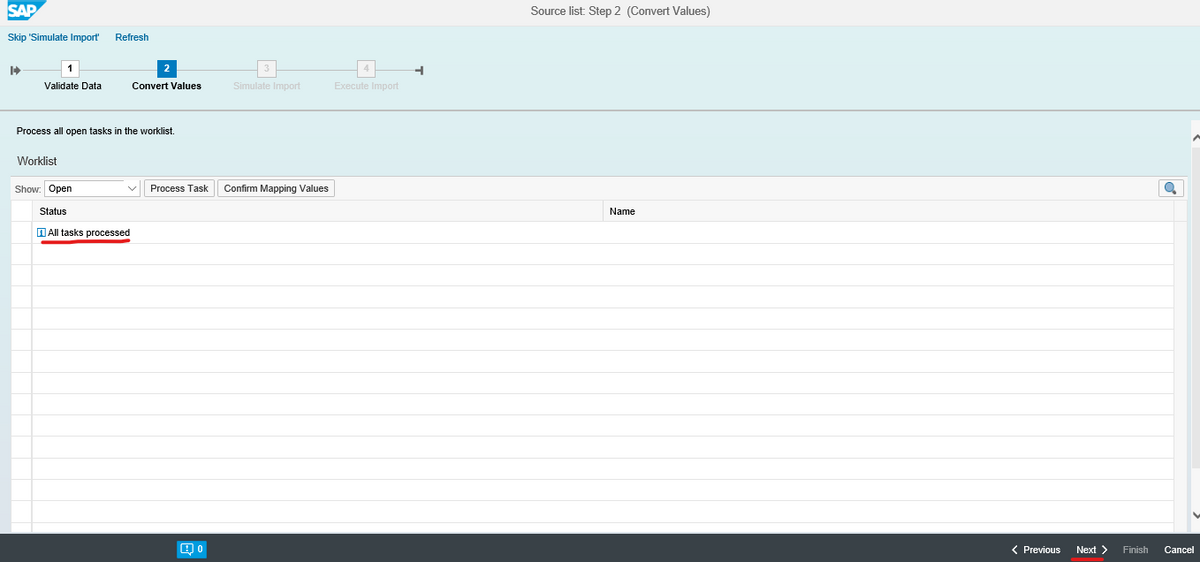Image resolution: width=1200 pixels, height=562 pixels.
Task: Click the Name column header
Action: 889,211
